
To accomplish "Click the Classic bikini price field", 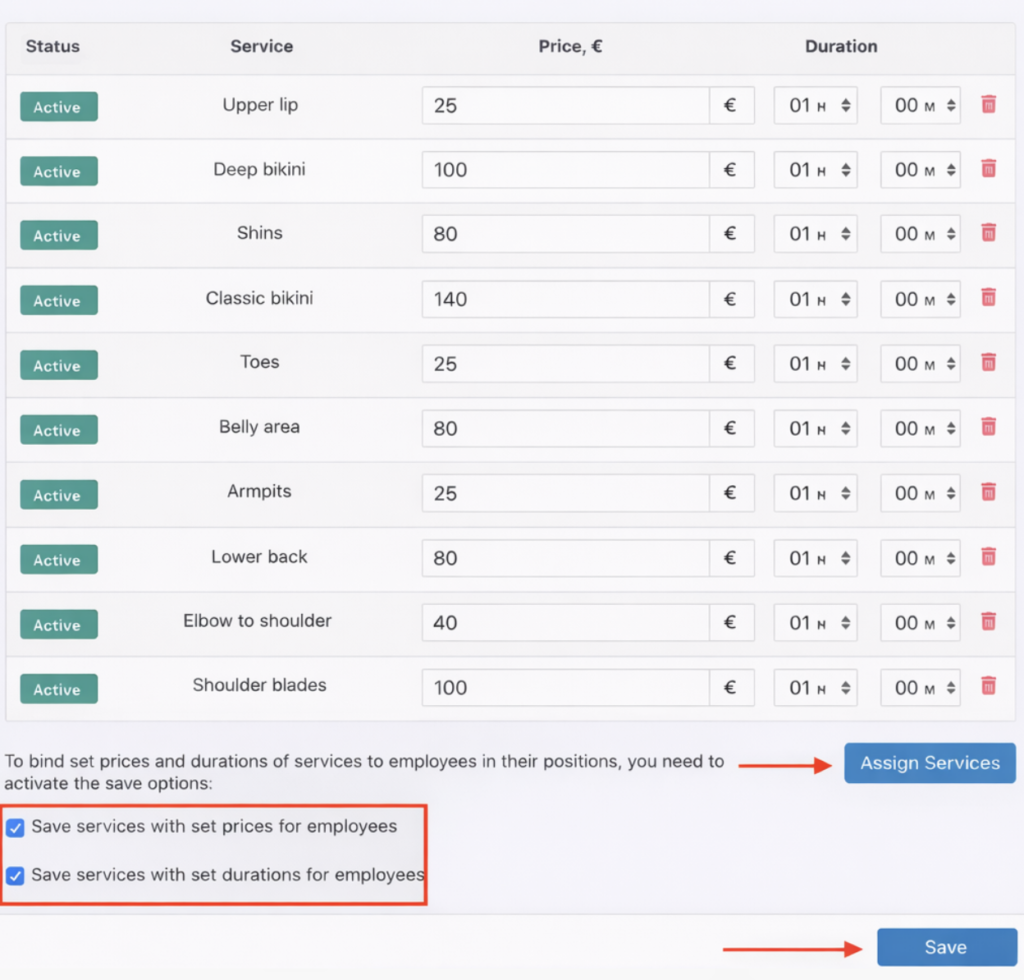I will (565, 299).
